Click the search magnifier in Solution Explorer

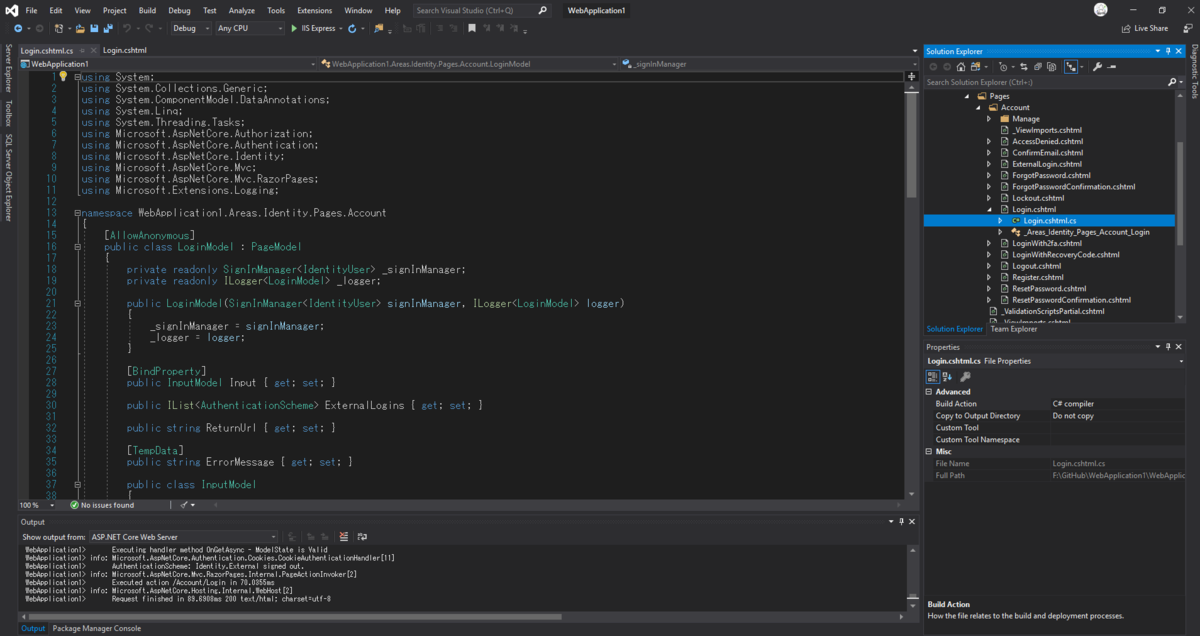[1172, 82]
